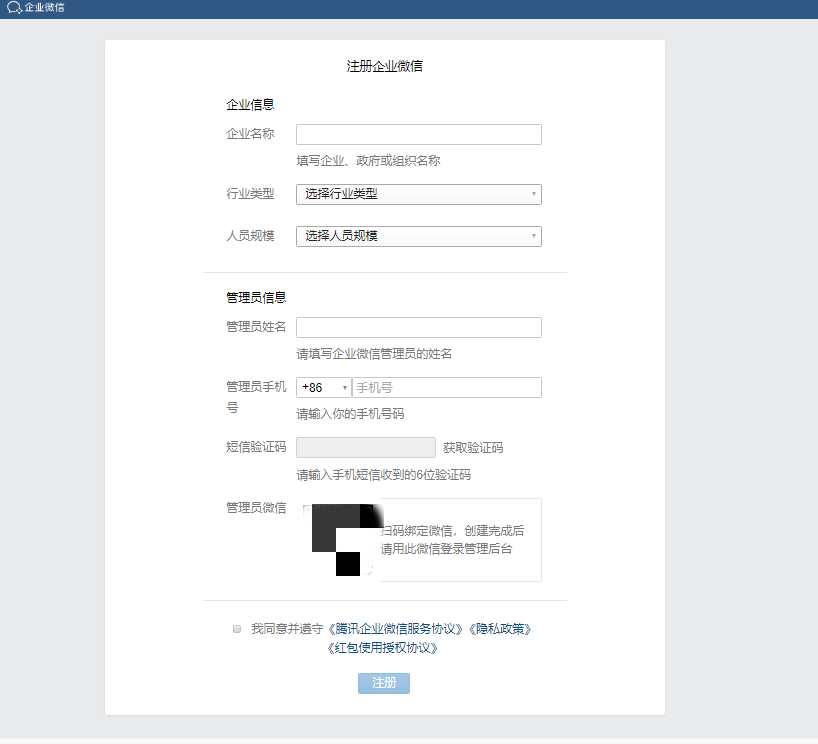
Task: Click the WeChat Work speech-bubble logo icon
Action: pos(15,10)
